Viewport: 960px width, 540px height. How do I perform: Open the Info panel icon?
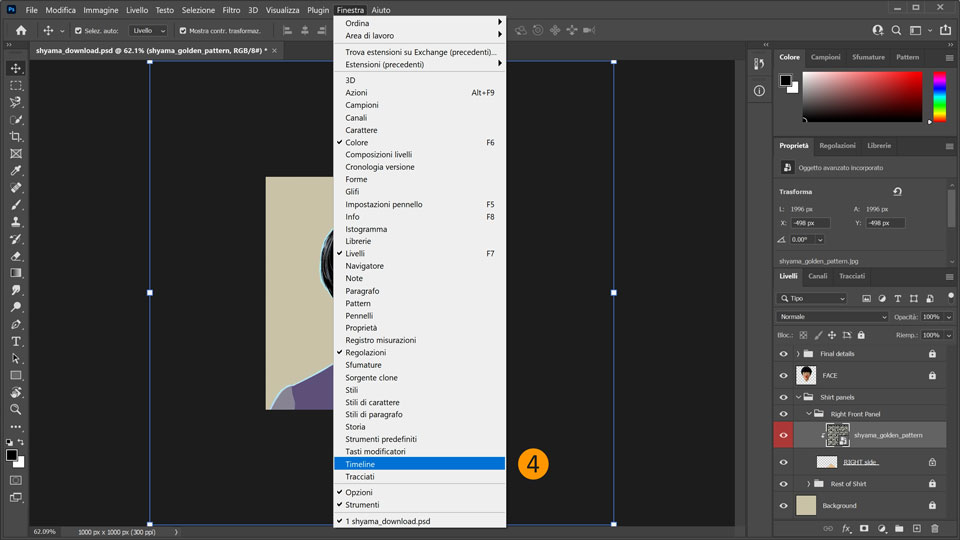[x=759, y=91]
